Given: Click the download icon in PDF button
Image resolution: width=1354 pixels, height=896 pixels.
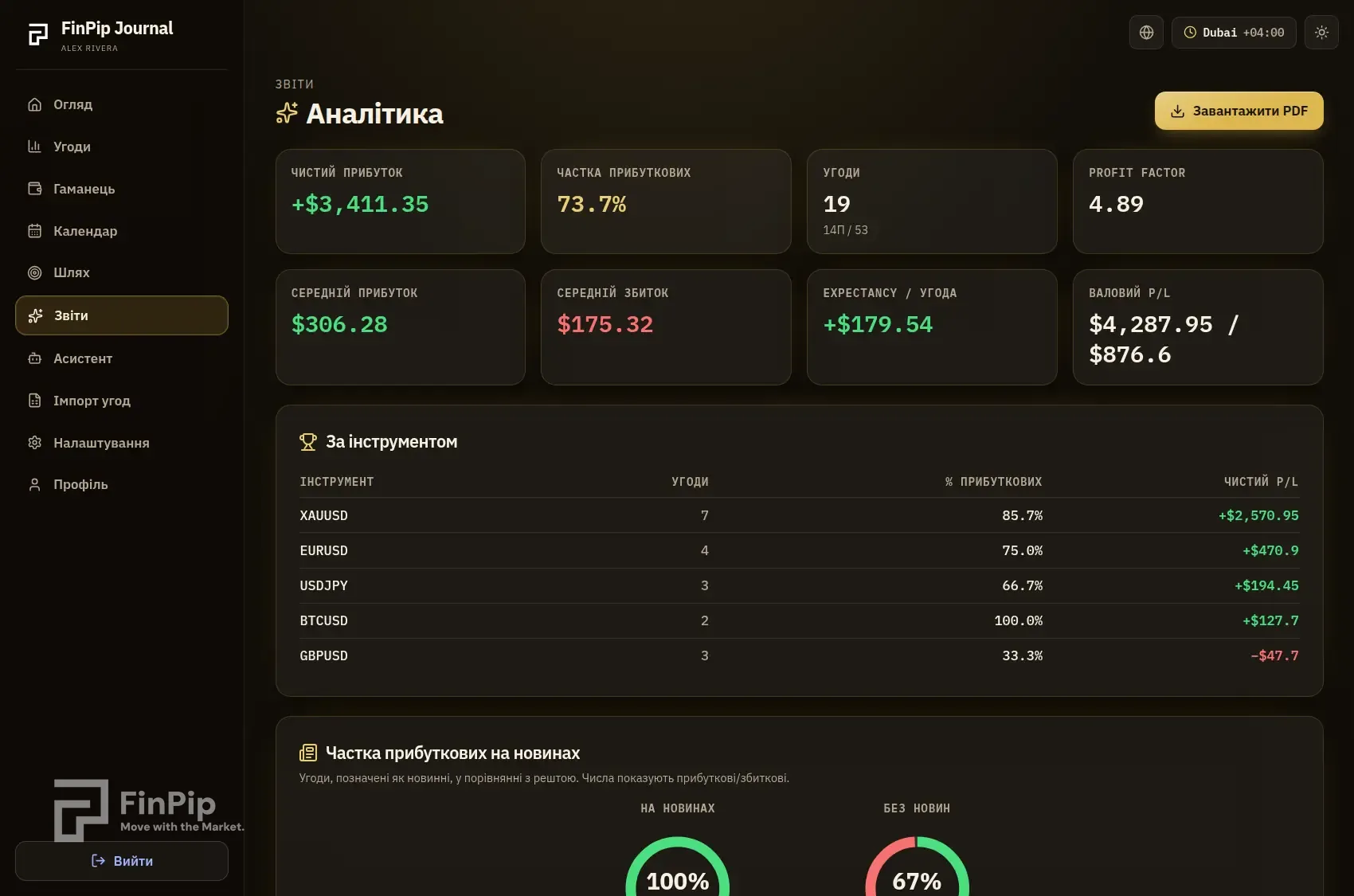Looking at the screenshot, I should (1177, 112).
